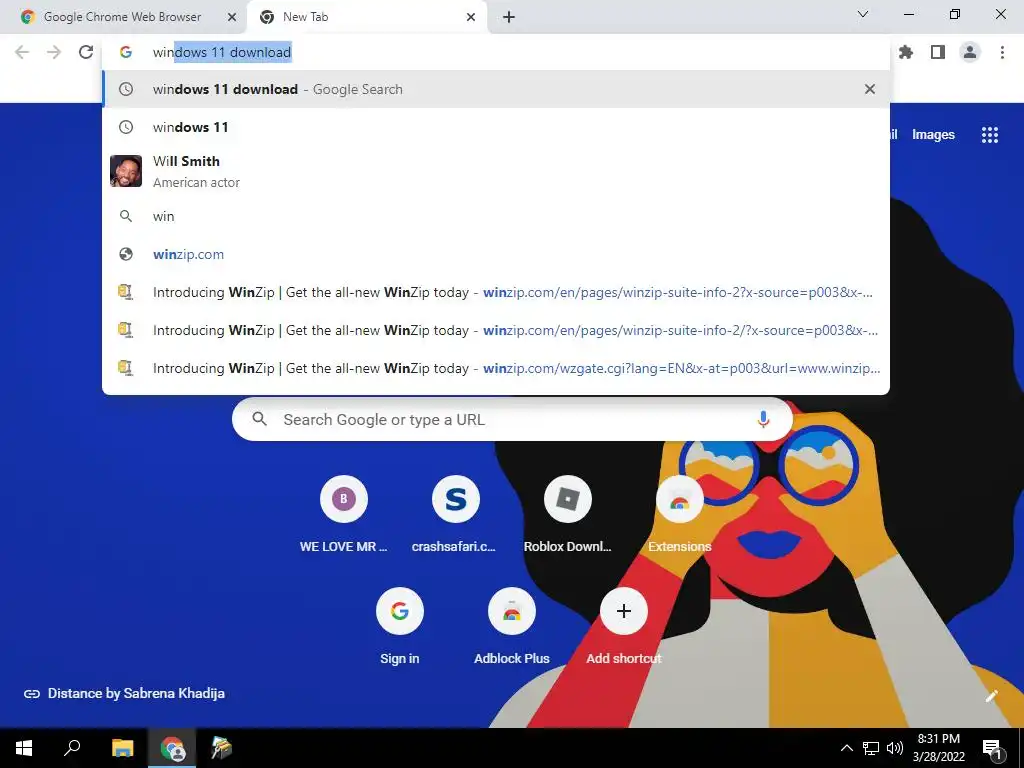Image resolution: width=1024 pixels, height=768 pixels.
Task: Open 'Distance by Sabrena Khadija' background credit
Action: pos(124,694)
